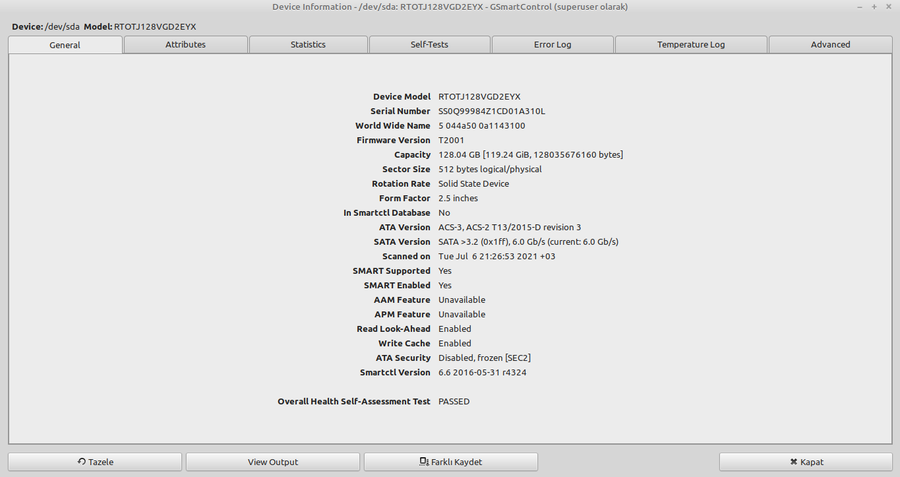Select Smartctl Version 6.6 2016-05-31 r4324
The width and height of the screenshot is (900, 477).
[482, 372]
